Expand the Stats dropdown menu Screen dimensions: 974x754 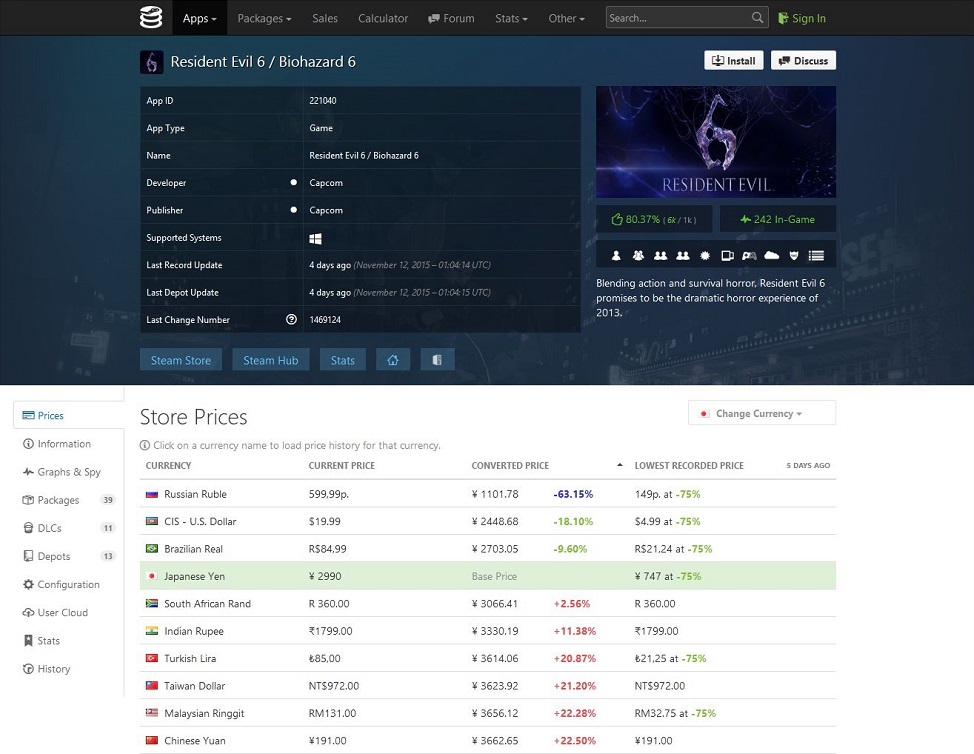tap(511, 18)
